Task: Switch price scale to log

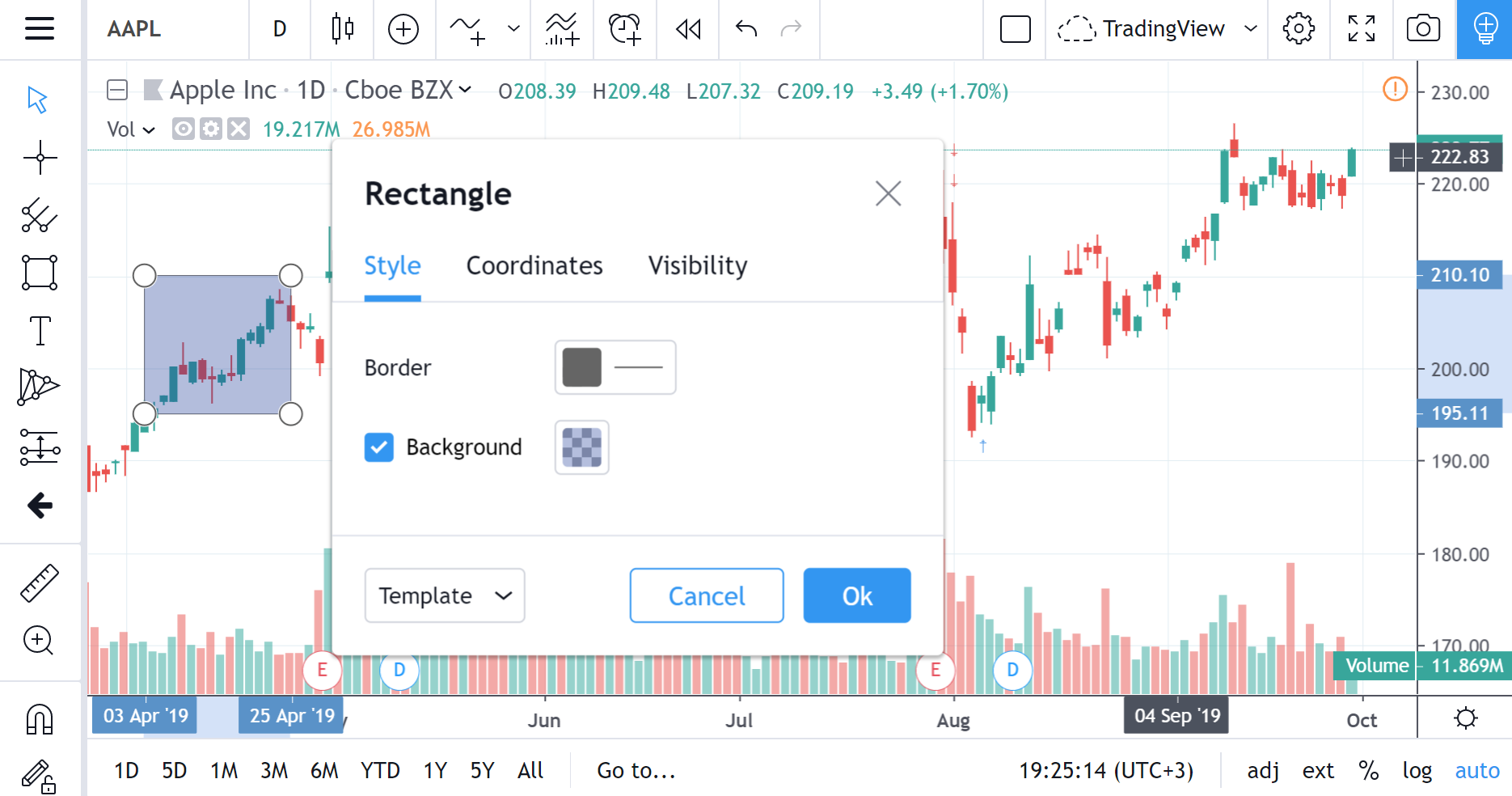Action: (1417, 770)
